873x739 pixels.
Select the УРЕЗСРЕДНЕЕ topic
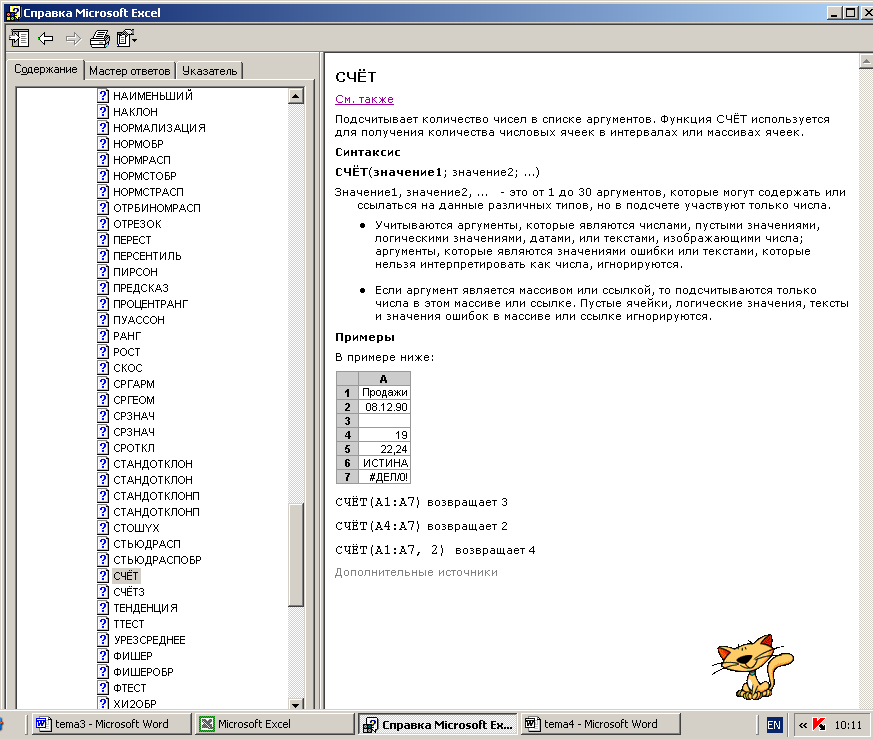coord(149,640)
